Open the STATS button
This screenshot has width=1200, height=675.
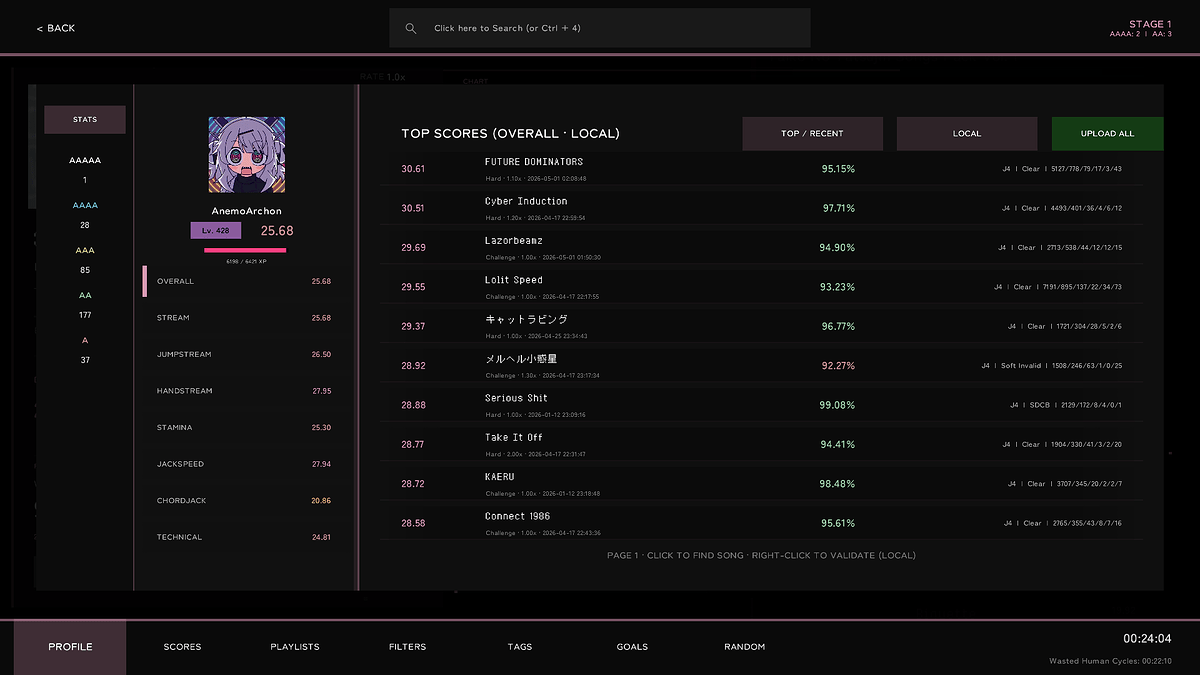85,120
